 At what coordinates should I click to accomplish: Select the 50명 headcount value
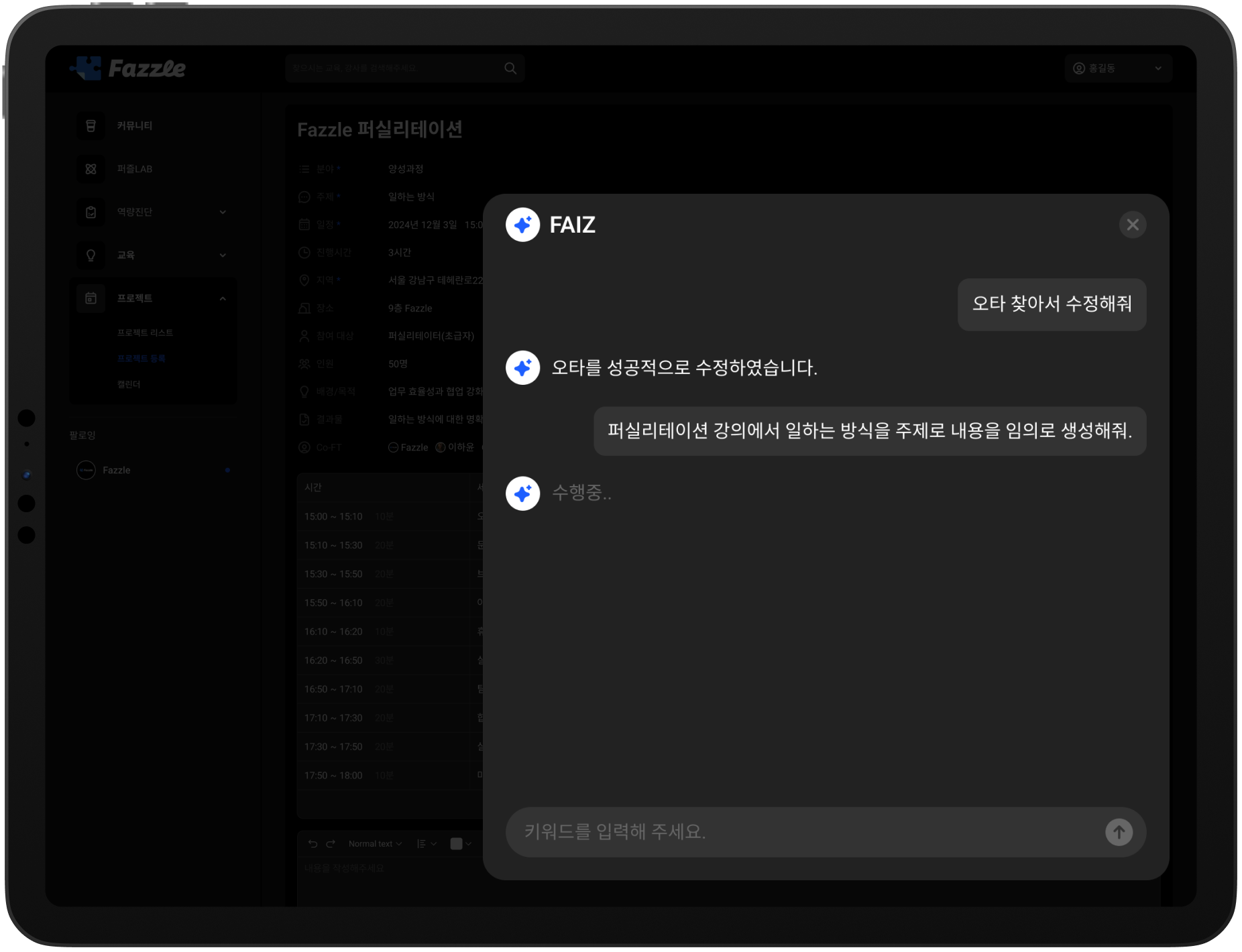398,364
